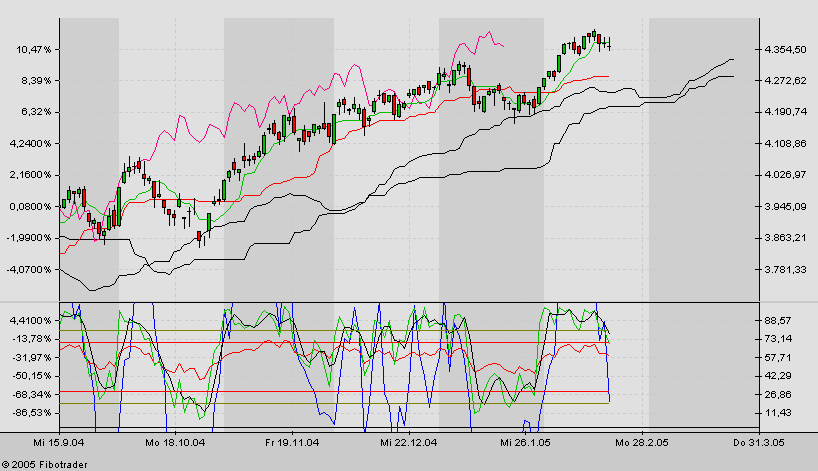Click the 10,47% label on left axis
This screenshot has height=471, width=818.
point(34,50)
